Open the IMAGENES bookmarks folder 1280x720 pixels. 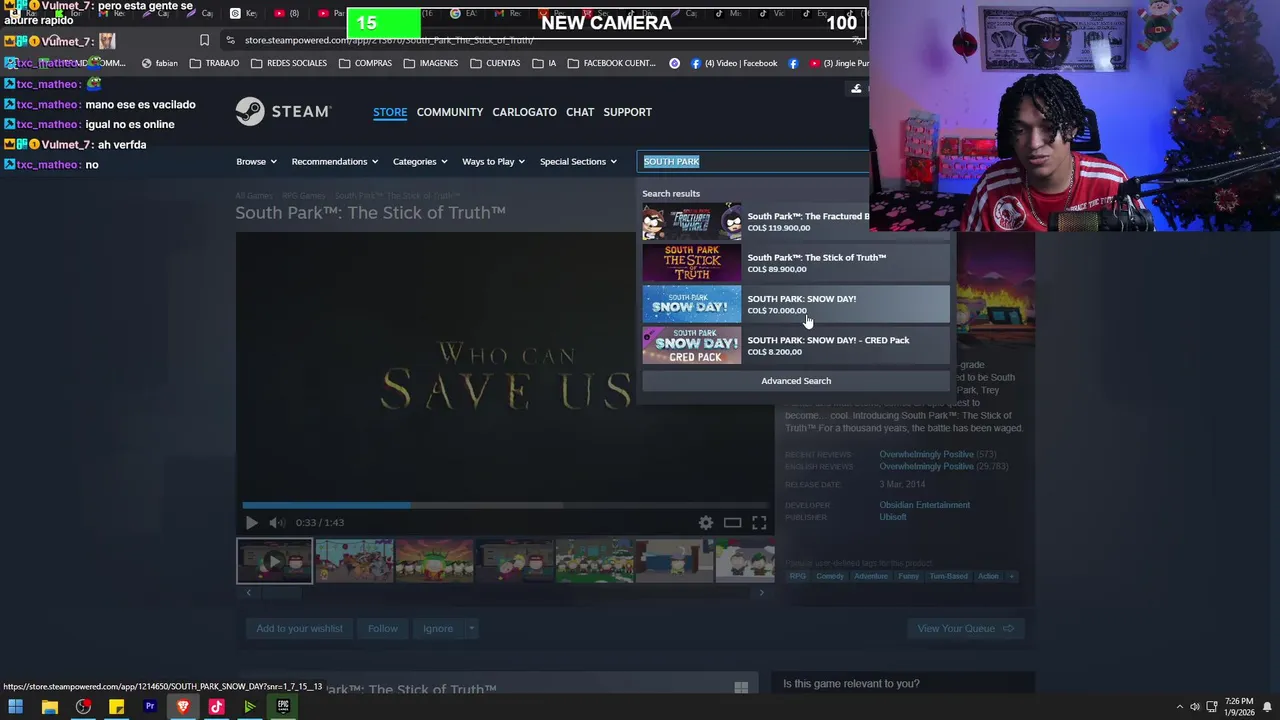pos(431,63)
